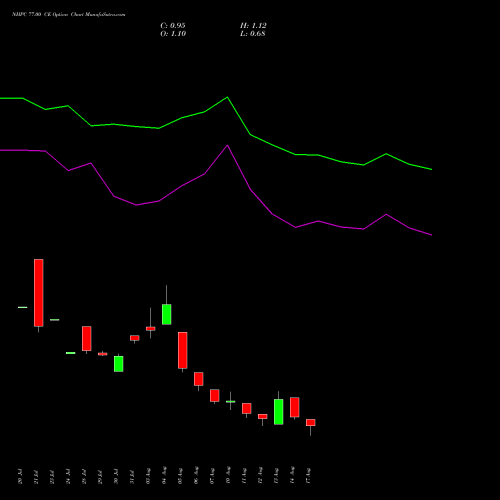Click the 17 Aug date axis label
500x500 pixels.
pos(308,476)
